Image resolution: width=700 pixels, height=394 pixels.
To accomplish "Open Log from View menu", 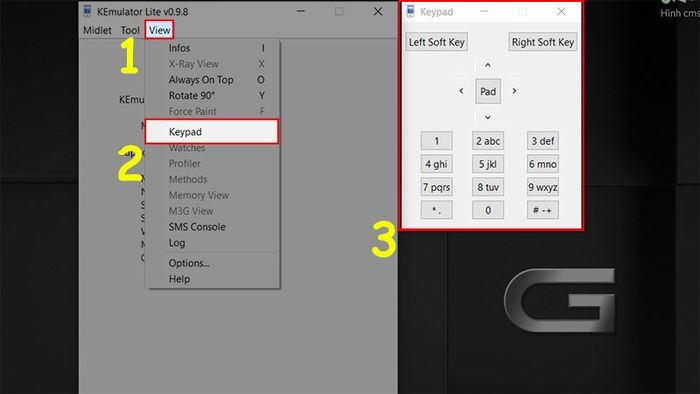I will tap(212, 243).
